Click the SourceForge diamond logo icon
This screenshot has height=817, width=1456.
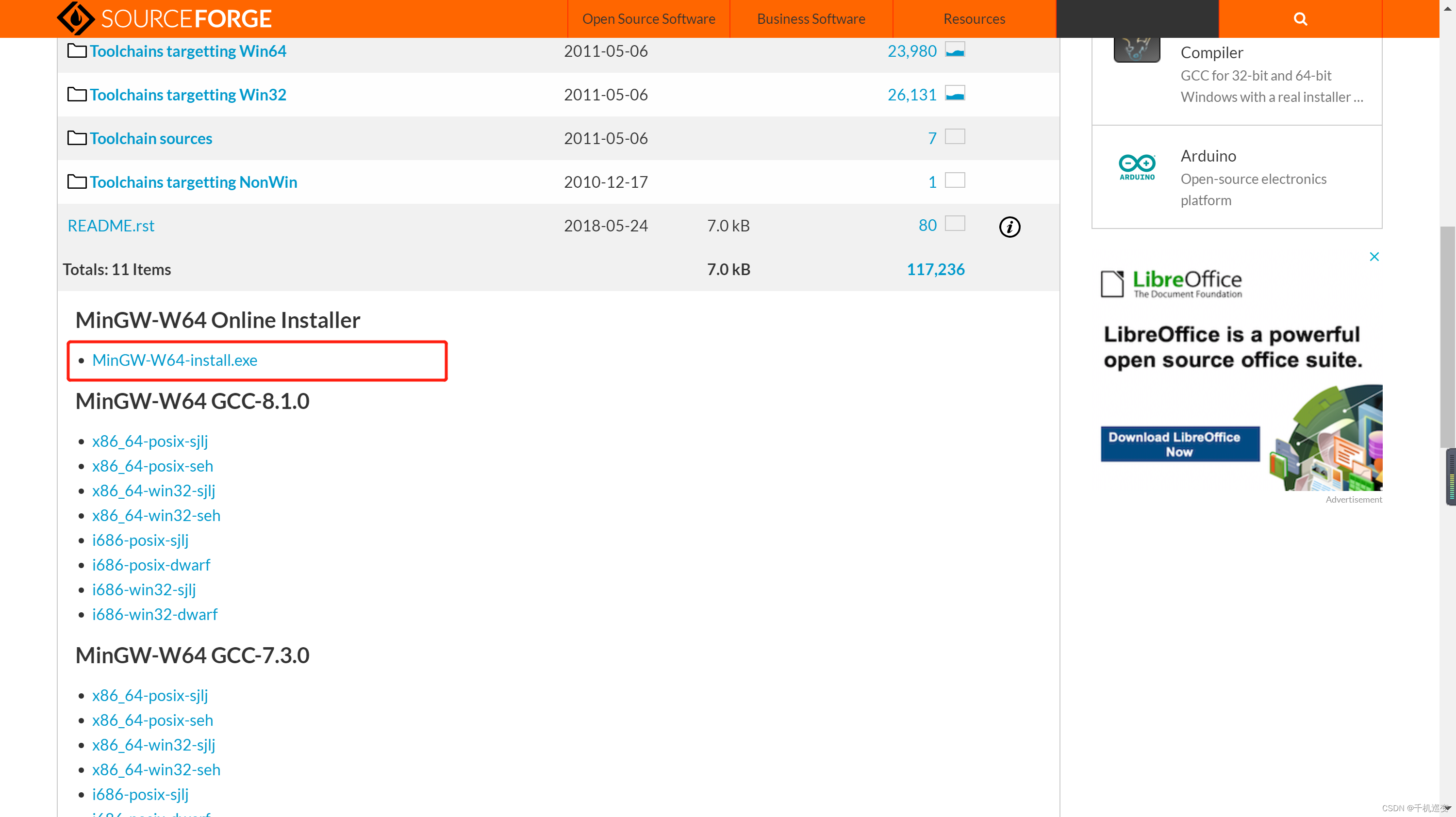(x=76, y=18)
